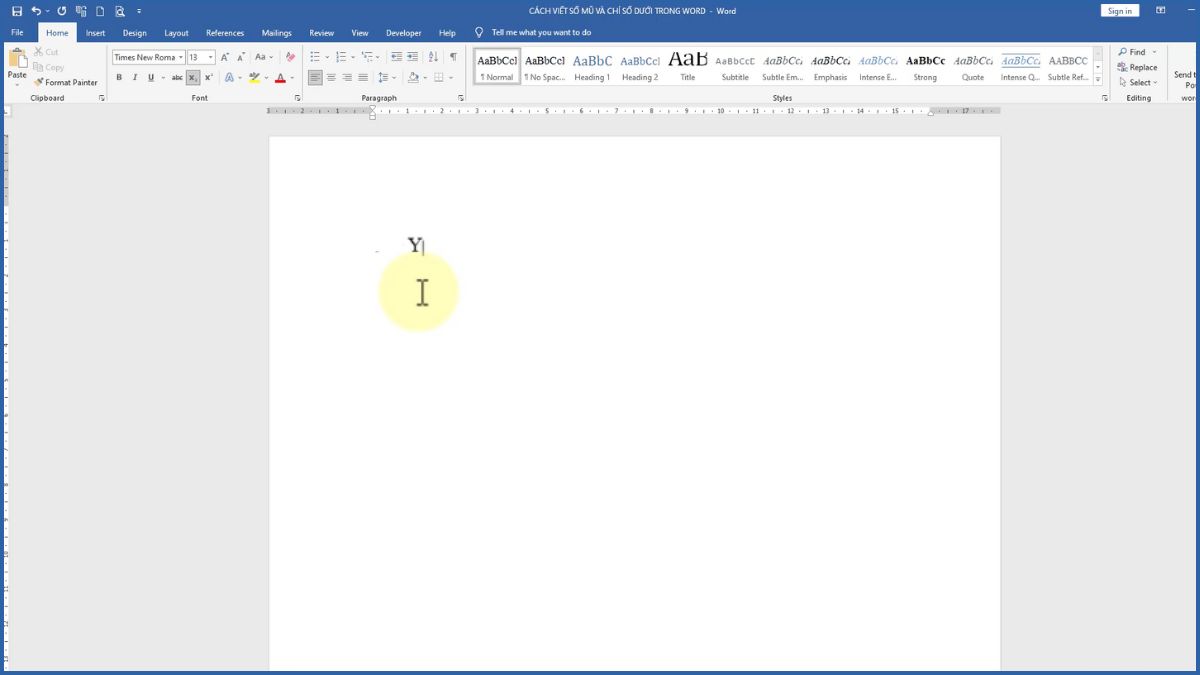Apply the Heading 1 style

coord(592,67)
